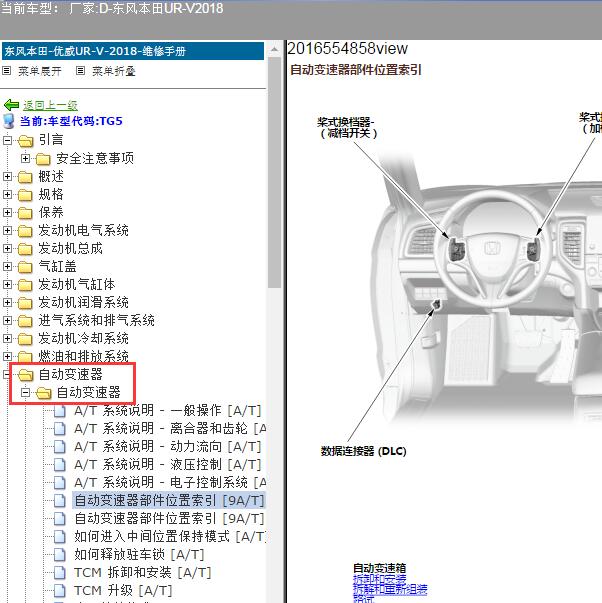
Task: Click the folder icon of 概述
Action: (x=25, y=177)
